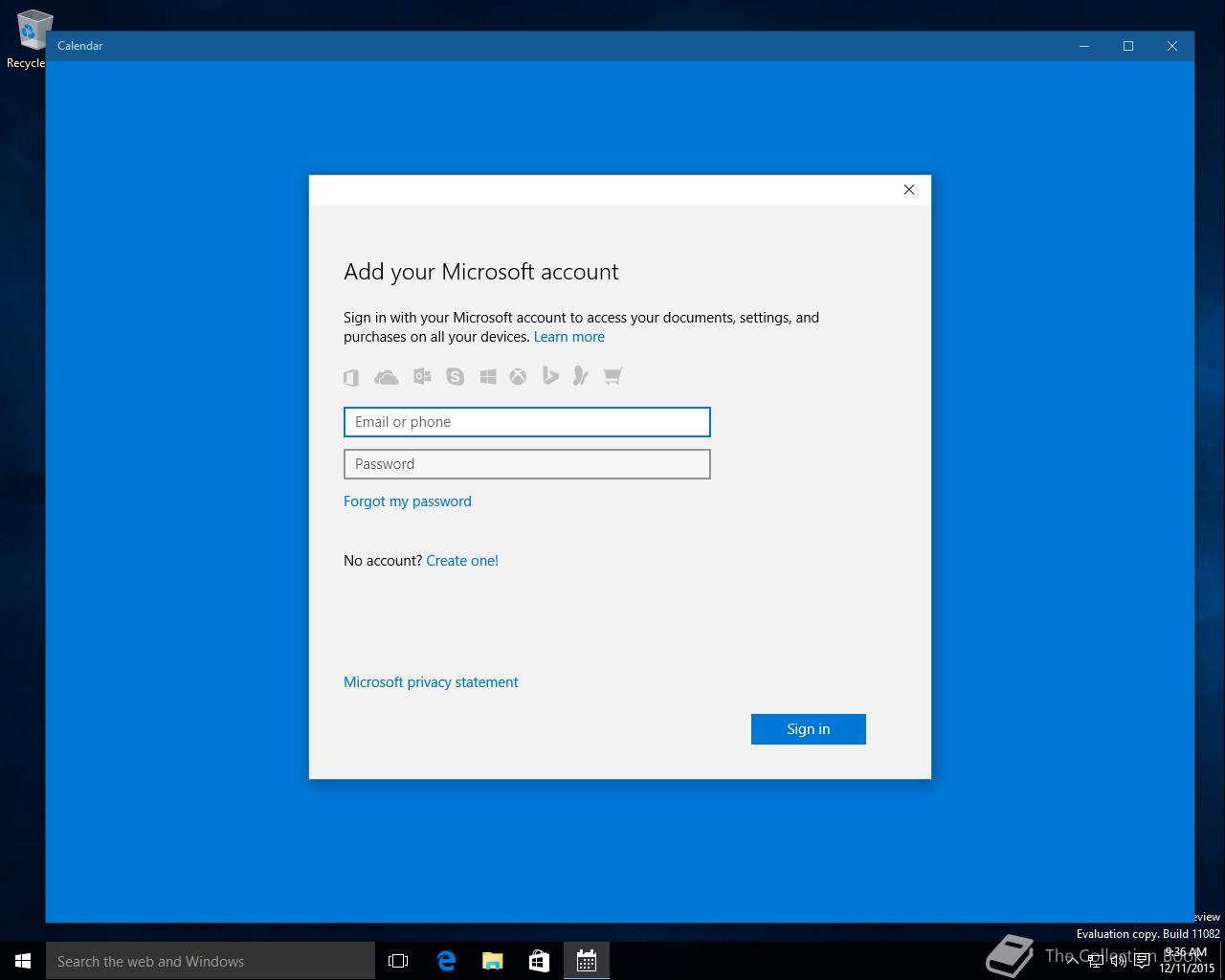Close the Add your Microsoft account dialog
This screenshot has height=980, width=1225.
pos(909,189)
